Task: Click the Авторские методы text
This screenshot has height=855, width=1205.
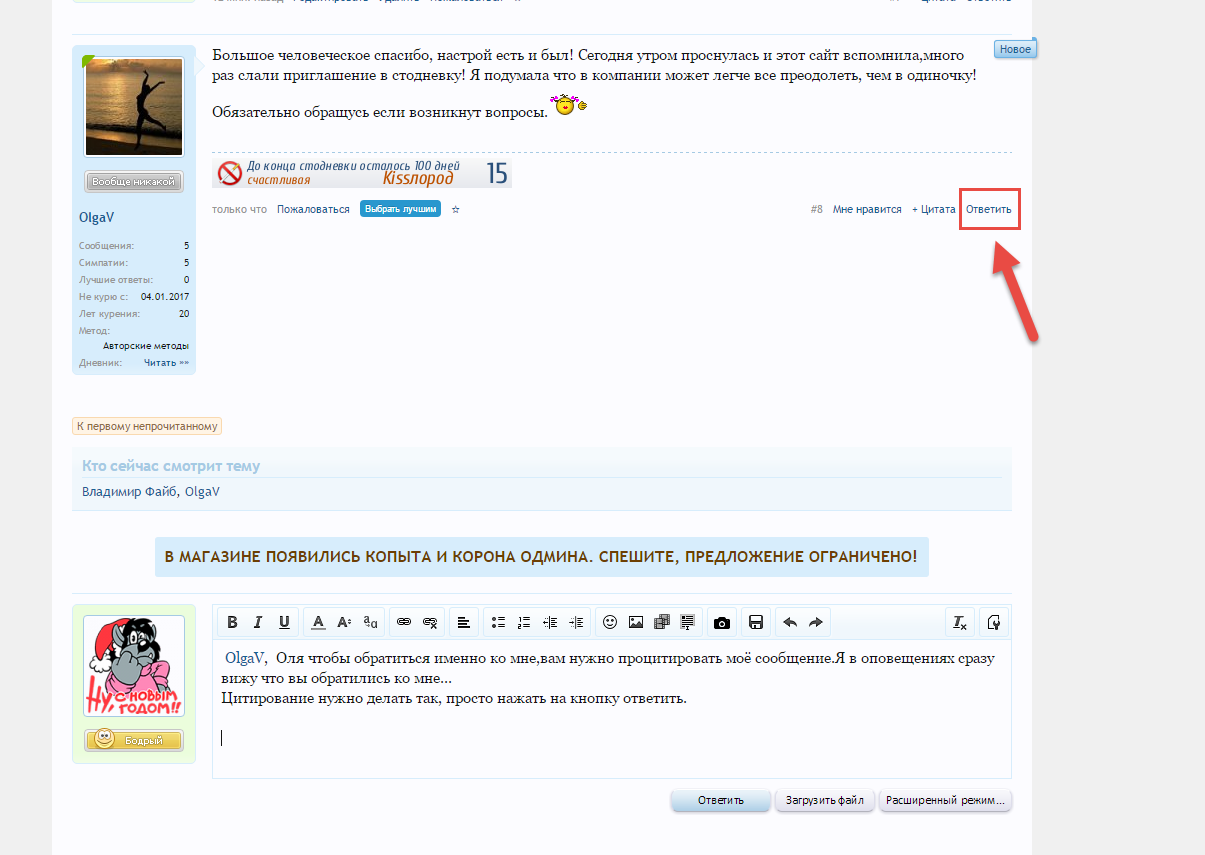Action: pyautogui.click(x=146, y=346)
